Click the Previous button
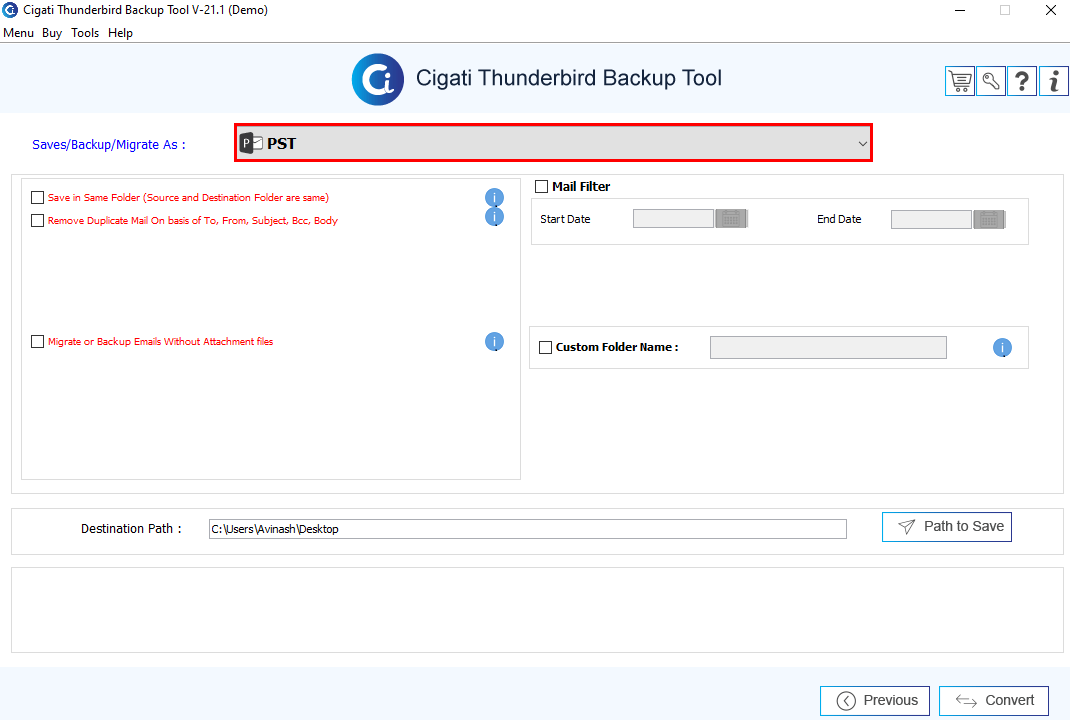 pyautogui.click(x=875, y=701)
